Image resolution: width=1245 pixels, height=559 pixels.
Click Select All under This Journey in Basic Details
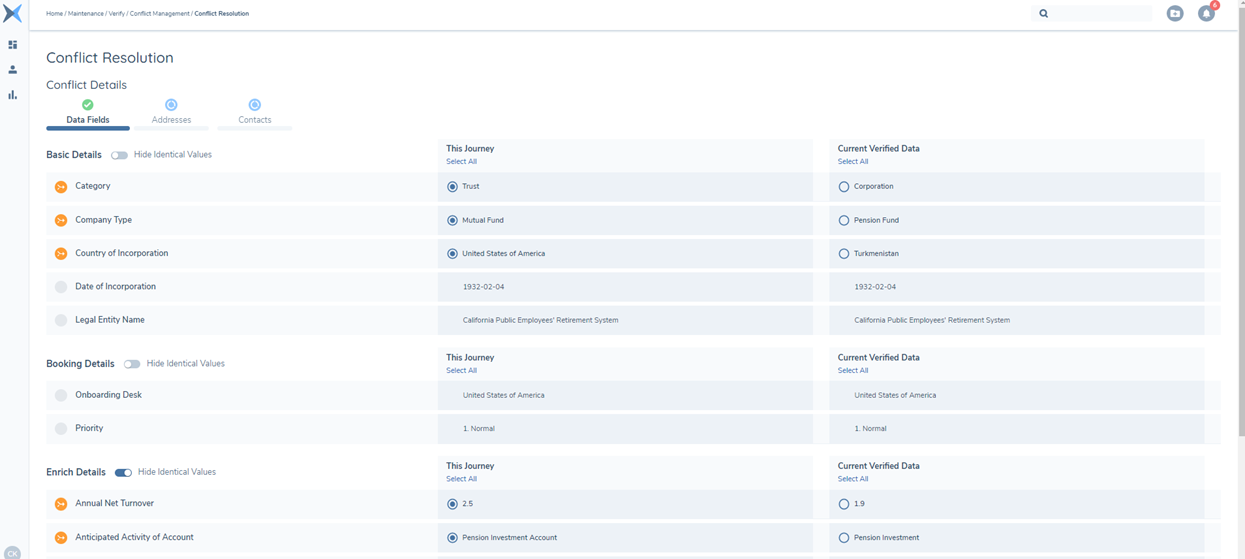coord(461,162)
